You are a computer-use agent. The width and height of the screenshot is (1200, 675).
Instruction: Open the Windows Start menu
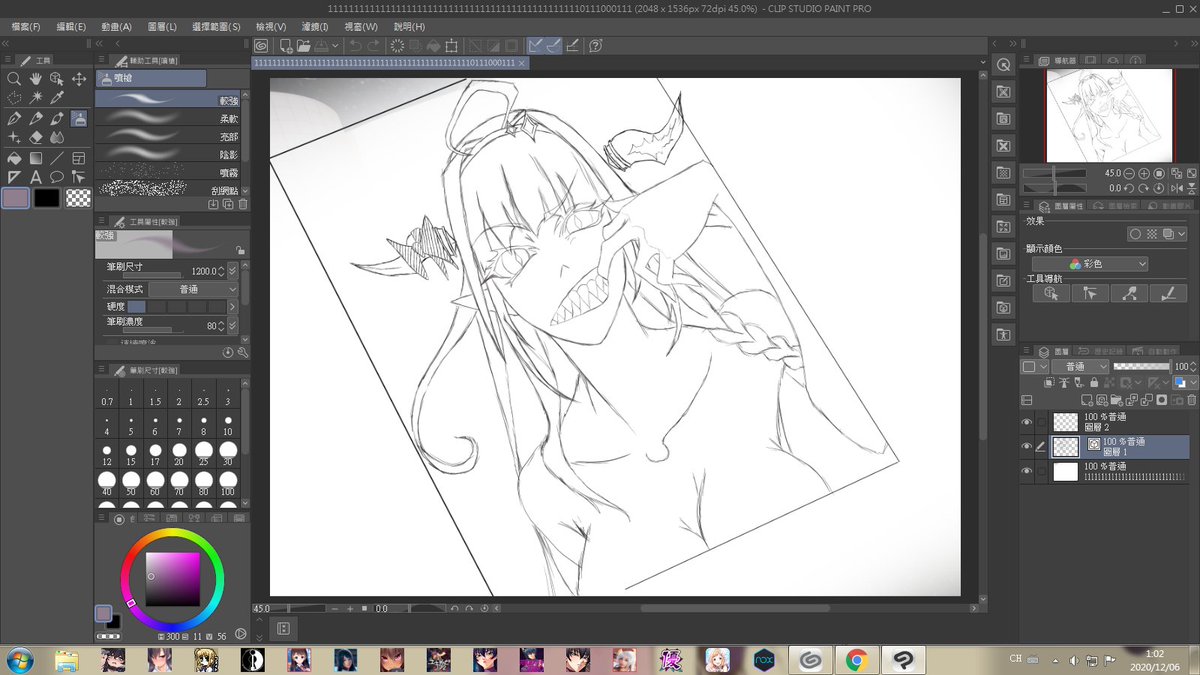point(19,660)
